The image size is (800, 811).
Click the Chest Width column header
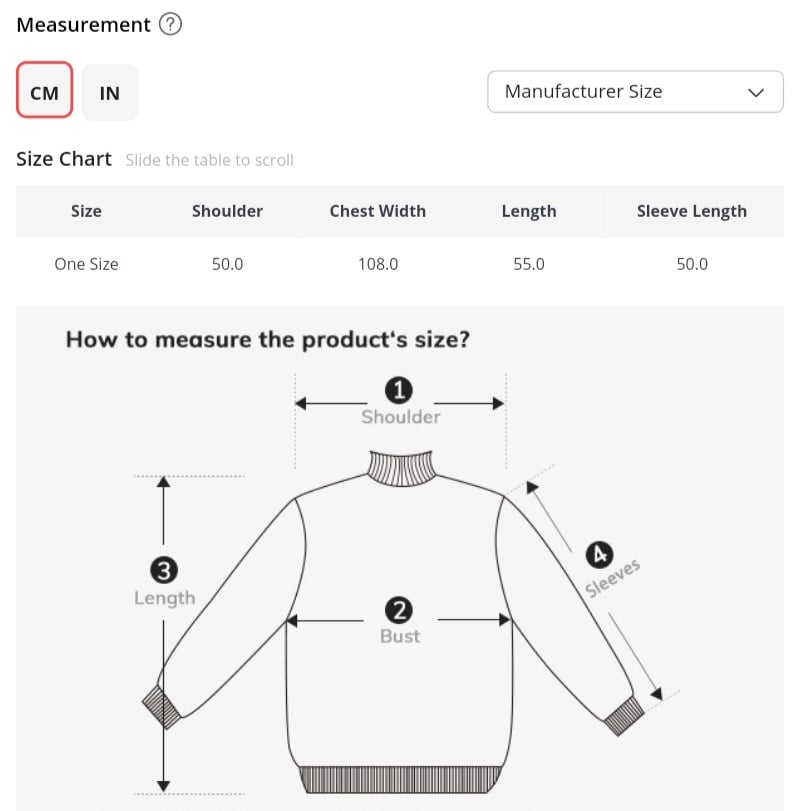[x=377, y=211]
